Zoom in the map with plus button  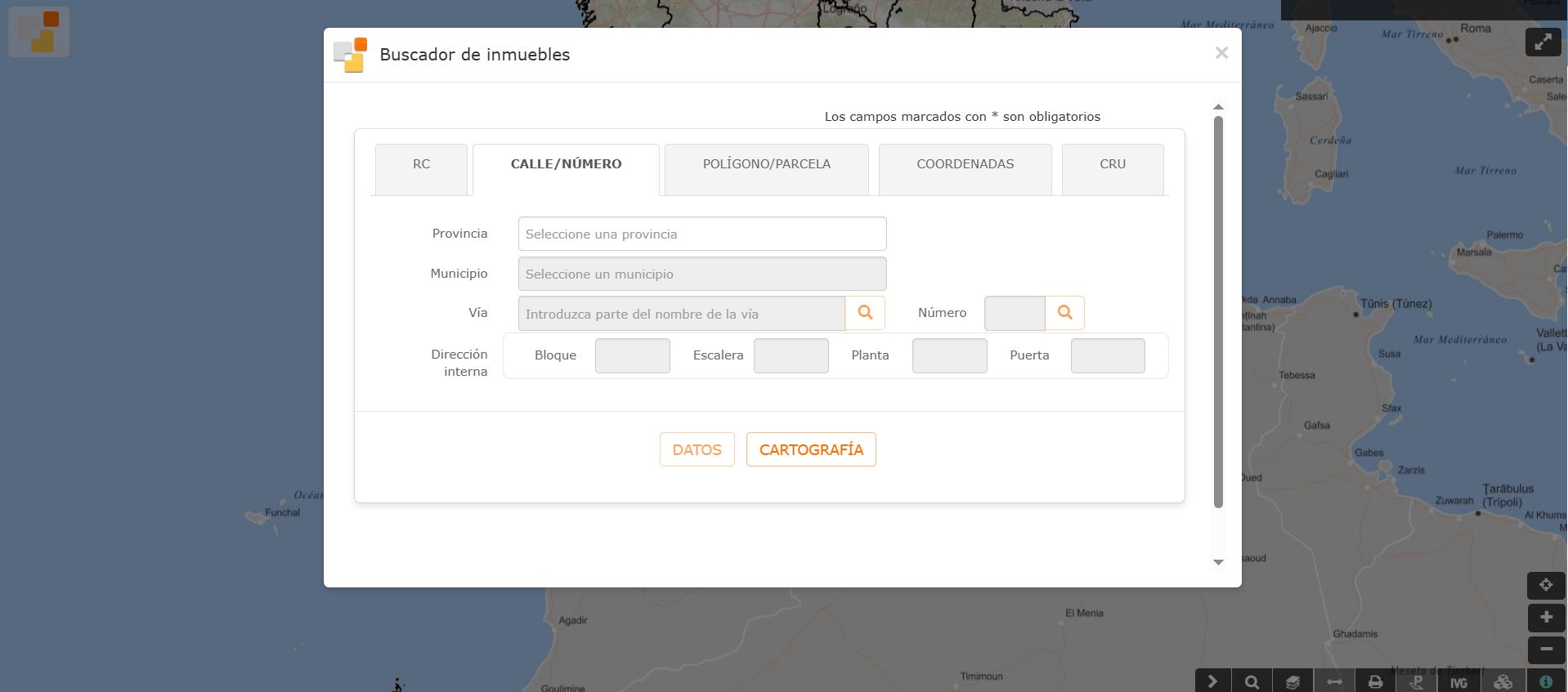1545,618
